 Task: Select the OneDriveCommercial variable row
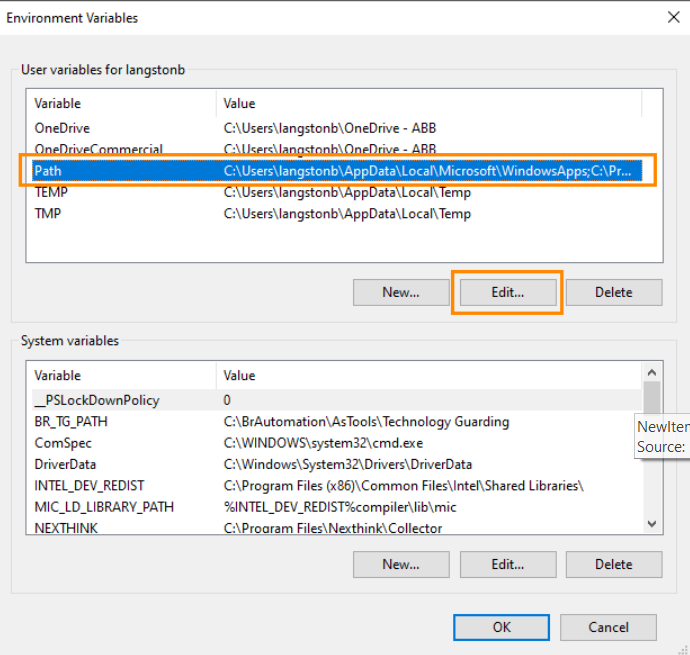[x=98, y=150]
